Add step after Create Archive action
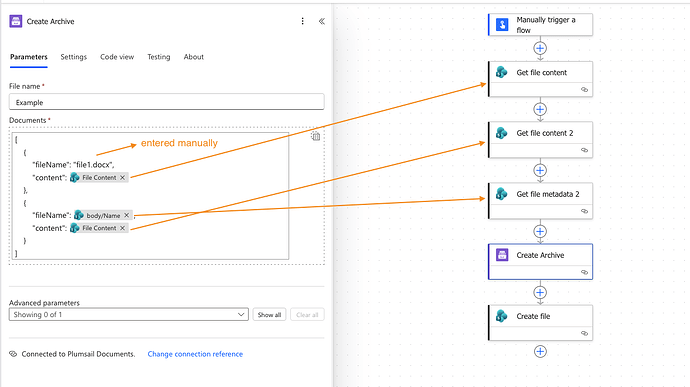 click(x=540, y=292)
